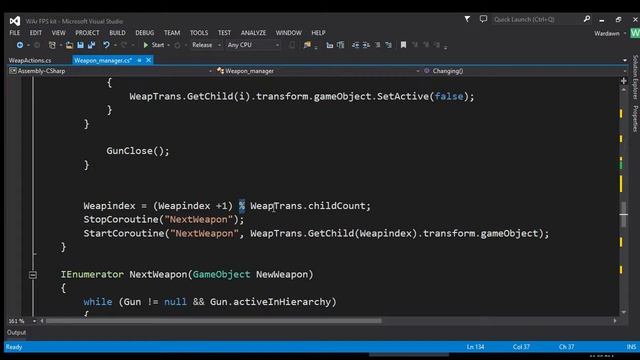Click the highlighted % operator in code
Image resolution: width=640 pixels, height=360 pixels.
tap(242, 206)
